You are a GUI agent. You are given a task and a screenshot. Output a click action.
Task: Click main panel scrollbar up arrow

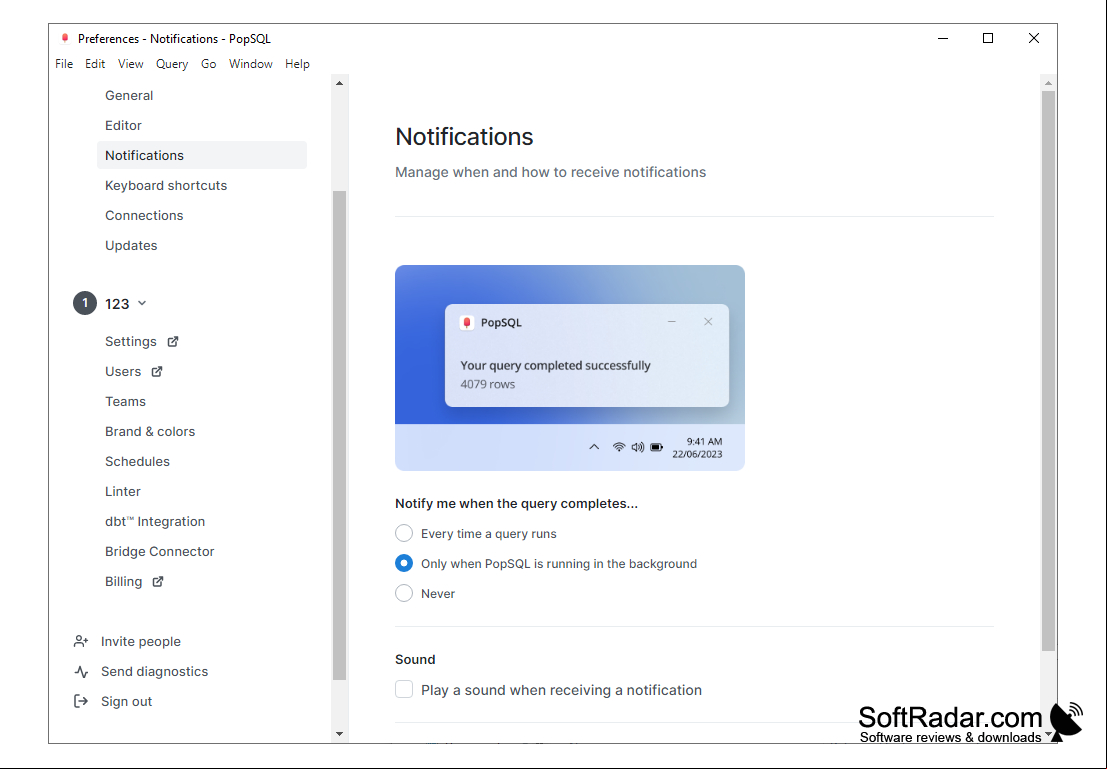click(1048, 83)
